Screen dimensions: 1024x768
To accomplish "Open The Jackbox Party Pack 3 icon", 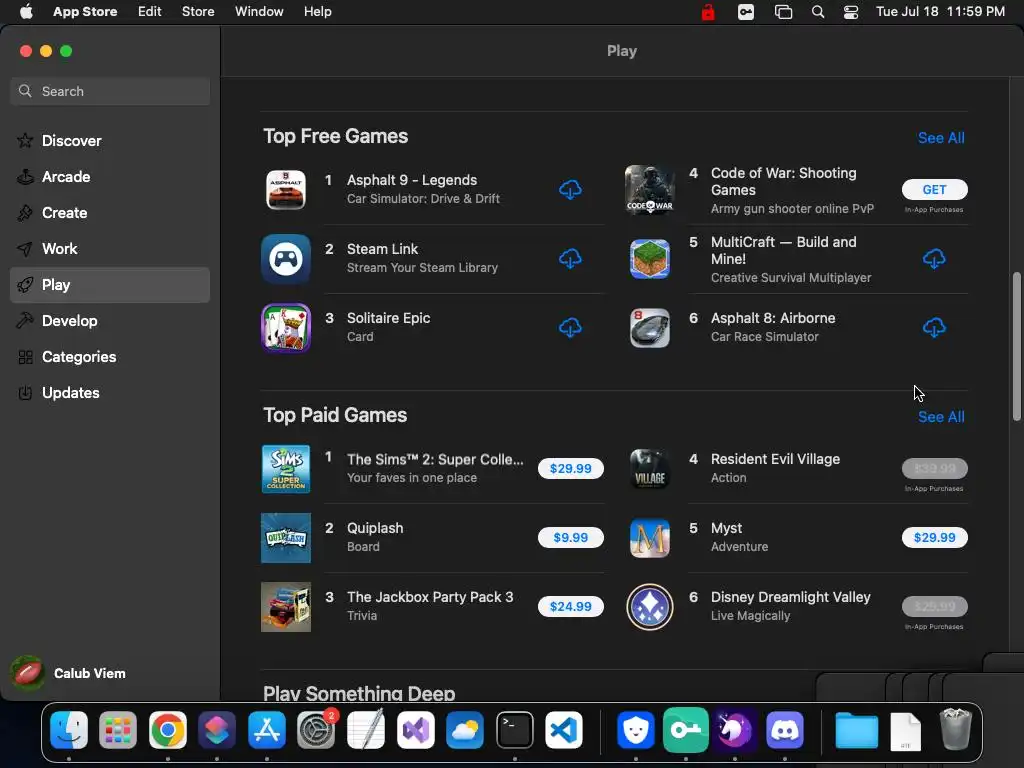I will (286, 607).
